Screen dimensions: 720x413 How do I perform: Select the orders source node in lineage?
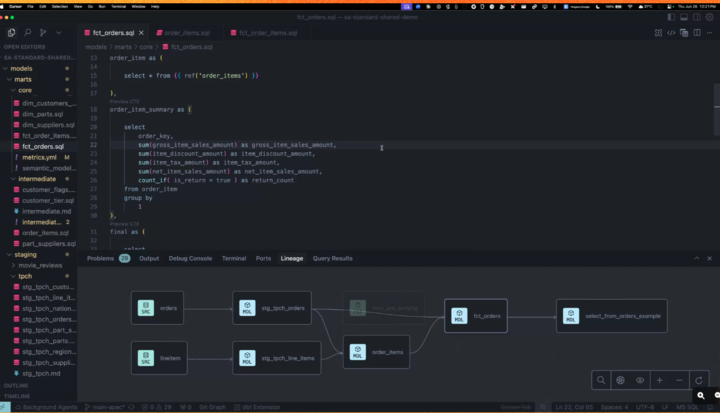point(157,308)
